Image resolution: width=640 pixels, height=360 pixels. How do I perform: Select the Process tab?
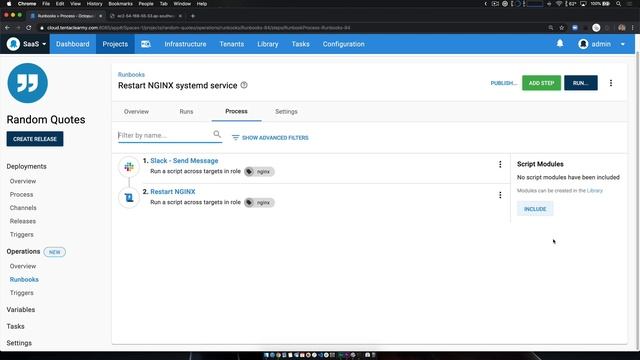[236, 111]
